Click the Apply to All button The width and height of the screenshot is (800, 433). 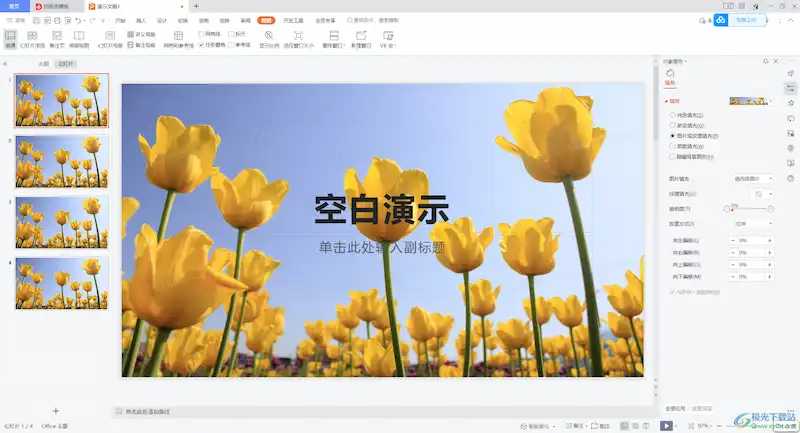(675, 409)
